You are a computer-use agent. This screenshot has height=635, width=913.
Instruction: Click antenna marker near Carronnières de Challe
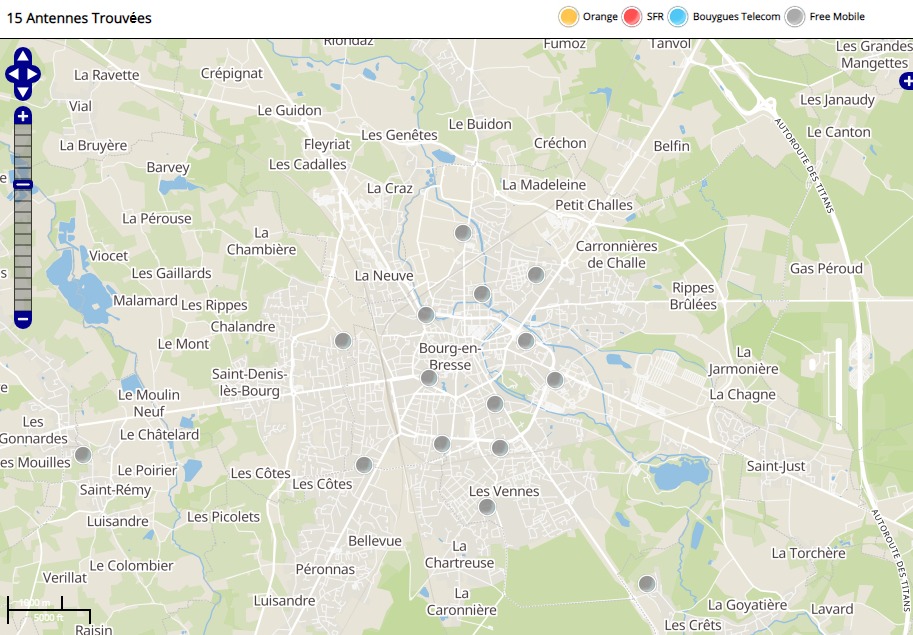[x=536, y=274]
